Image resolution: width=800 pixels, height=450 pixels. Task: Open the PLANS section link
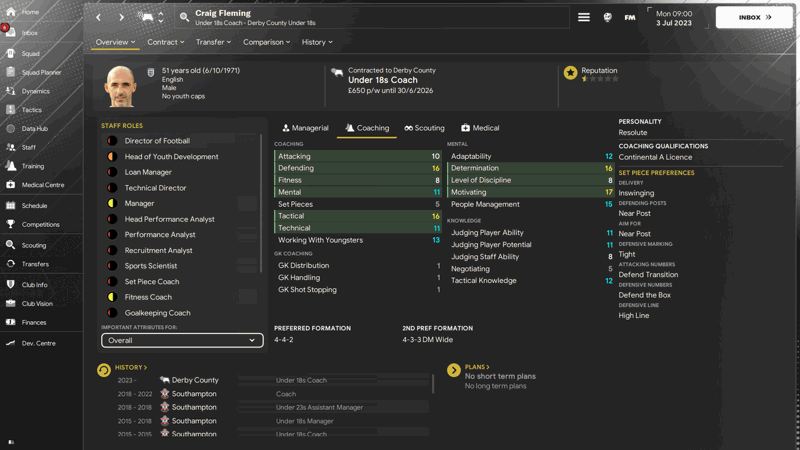point(477,367)
